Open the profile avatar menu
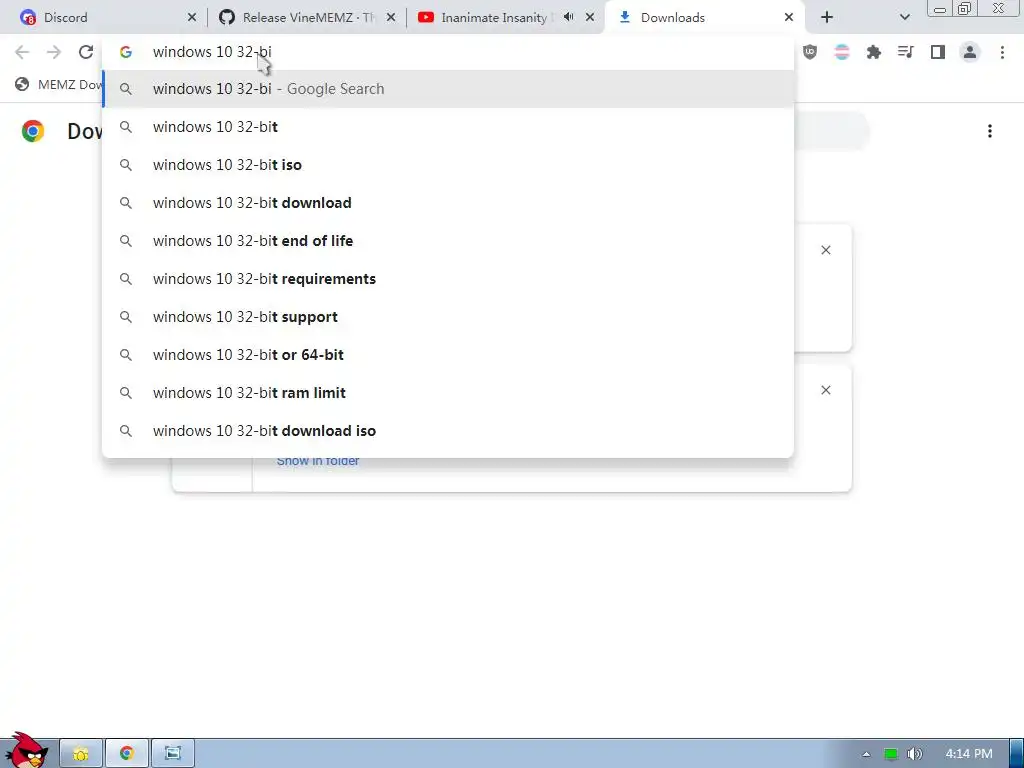The image size is (1024, 768). (970, 52)
